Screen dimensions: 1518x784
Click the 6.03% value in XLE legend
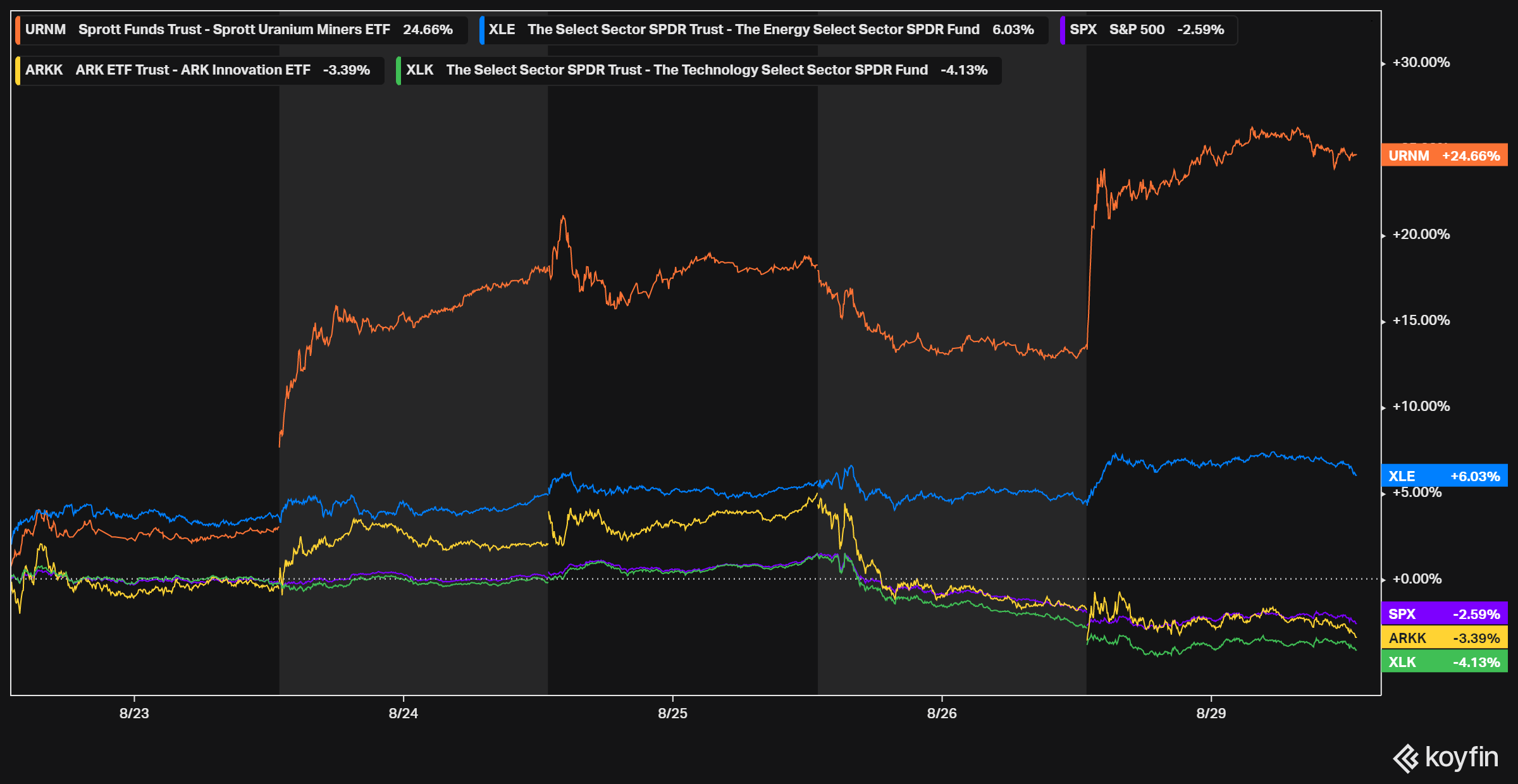click(x=1013, y=30)
